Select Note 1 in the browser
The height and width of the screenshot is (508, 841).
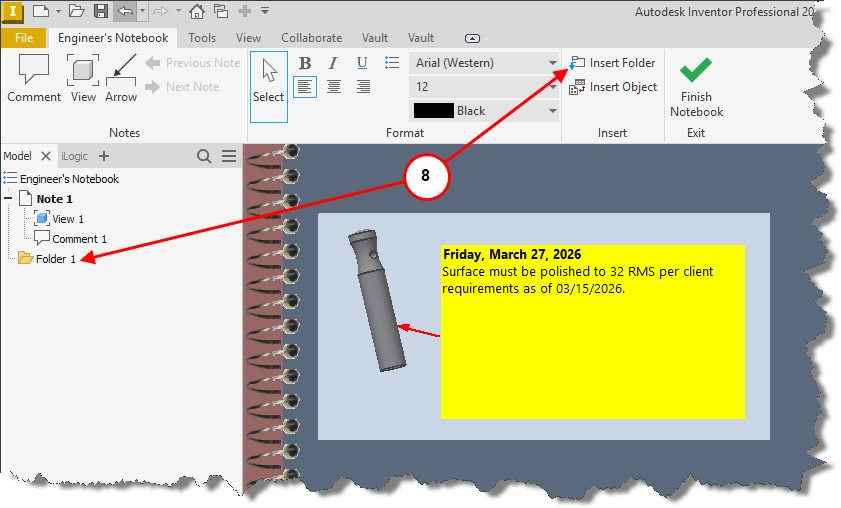[x=54, y=199]
